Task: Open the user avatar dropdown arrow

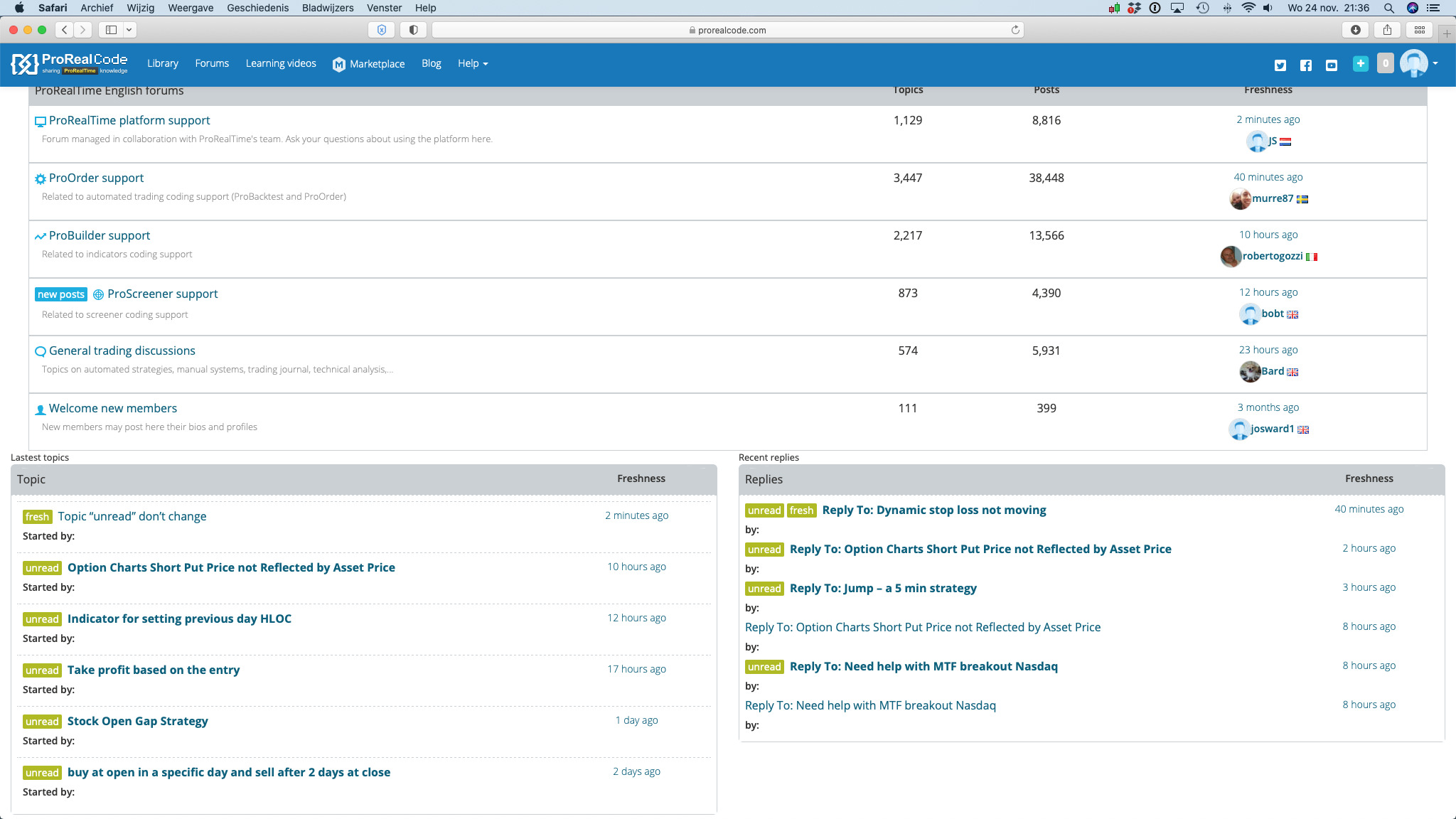Action: coord(1435,63)
